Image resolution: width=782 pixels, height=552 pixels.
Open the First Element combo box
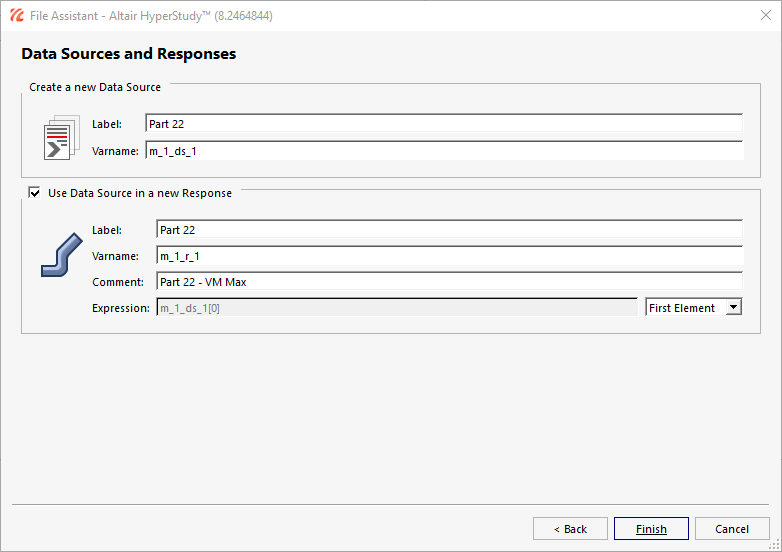[x=693, y=308]
